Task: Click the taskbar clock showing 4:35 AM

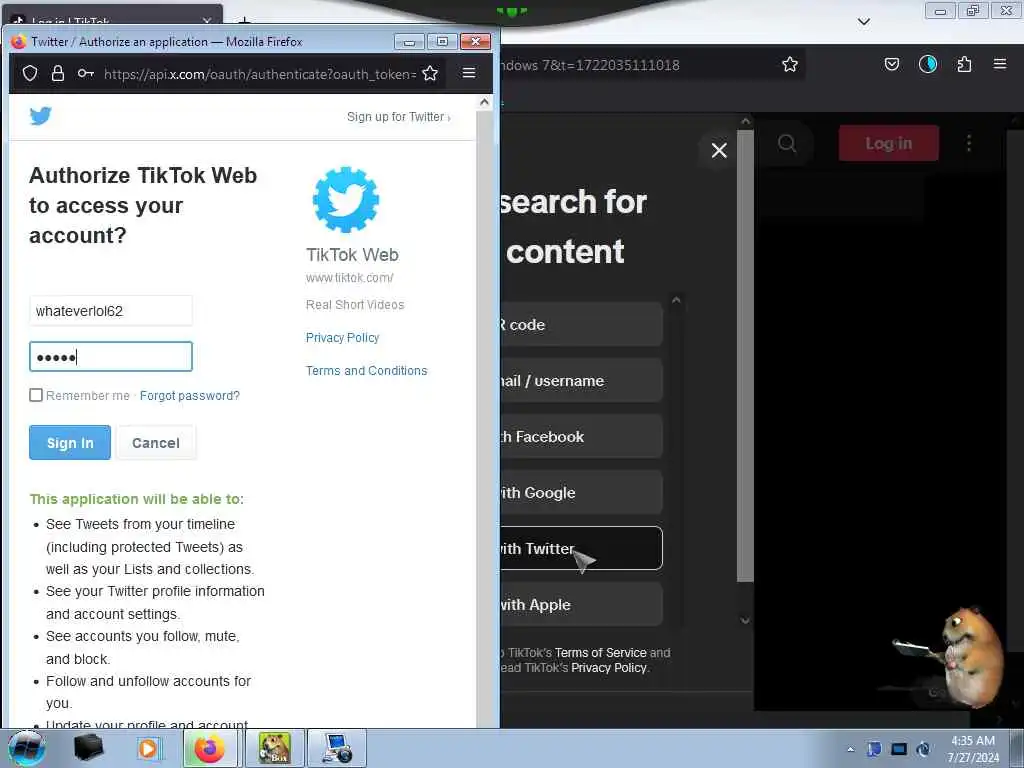Action: (x=973, y=749)
